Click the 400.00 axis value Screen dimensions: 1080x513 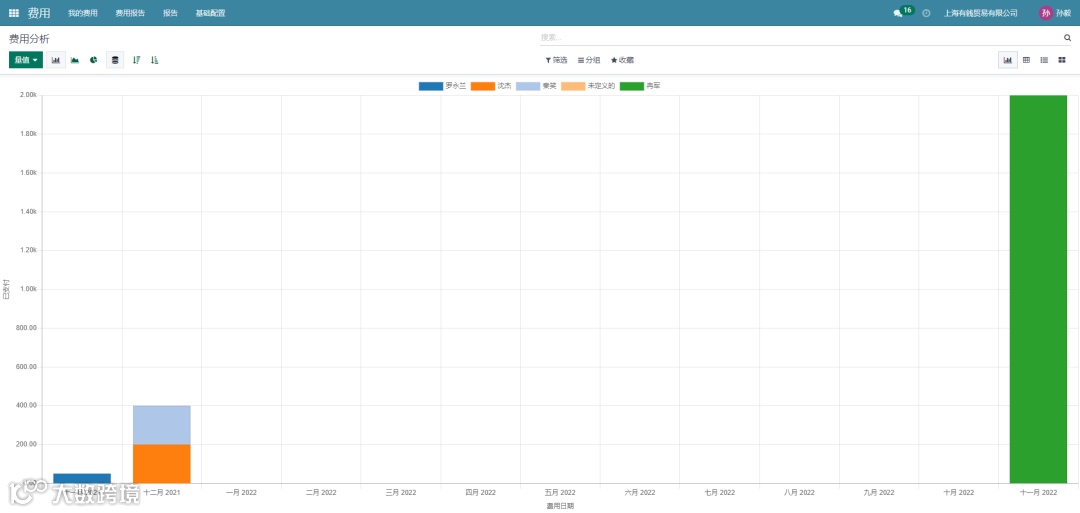tap(26, 406)
